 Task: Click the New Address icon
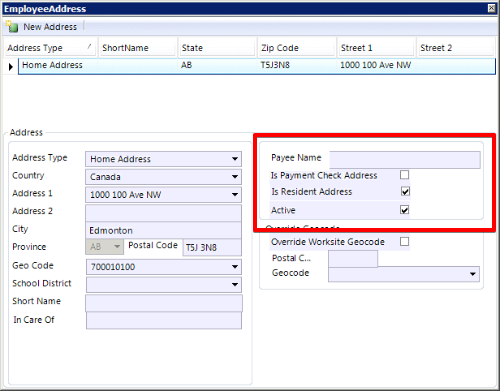pyautogui.click(x=12, y=27)
